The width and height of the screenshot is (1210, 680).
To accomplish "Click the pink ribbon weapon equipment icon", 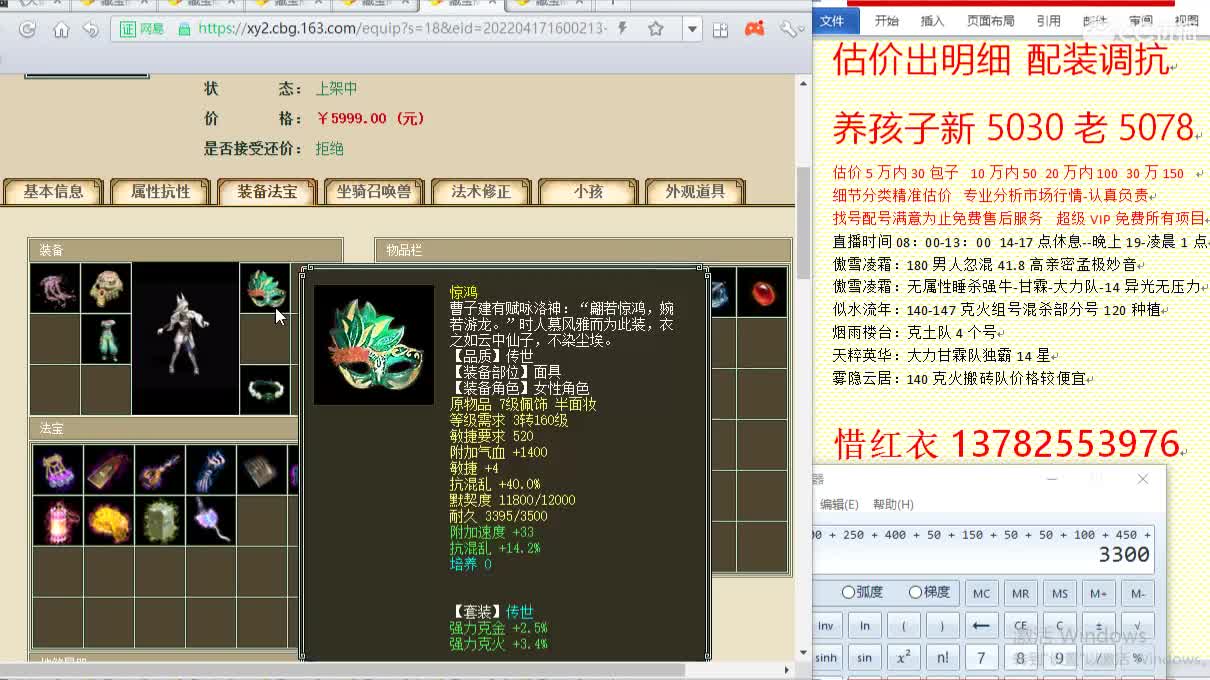I will 55,288.
